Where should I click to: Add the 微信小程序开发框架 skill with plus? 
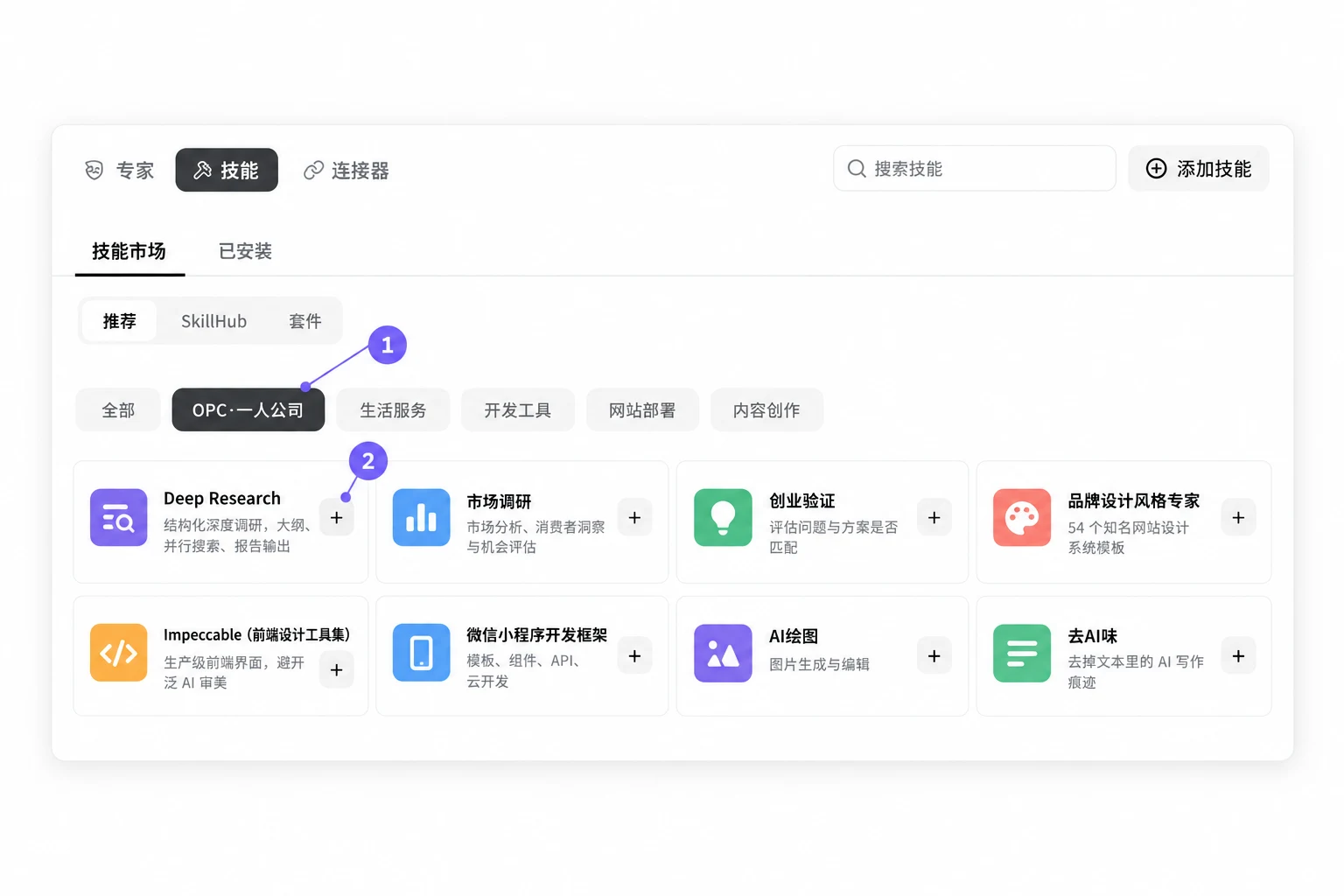634,655
